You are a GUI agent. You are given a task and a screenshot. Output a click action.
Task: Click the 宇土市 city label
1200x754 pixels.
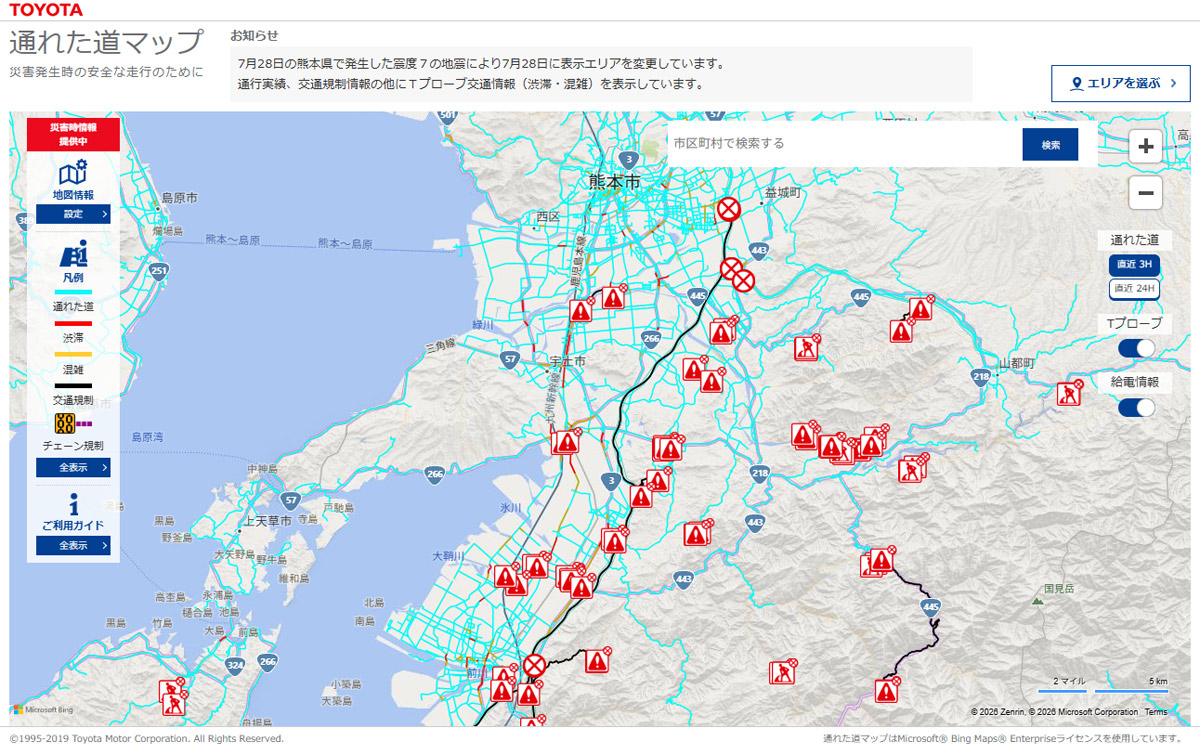coord(567,360)
